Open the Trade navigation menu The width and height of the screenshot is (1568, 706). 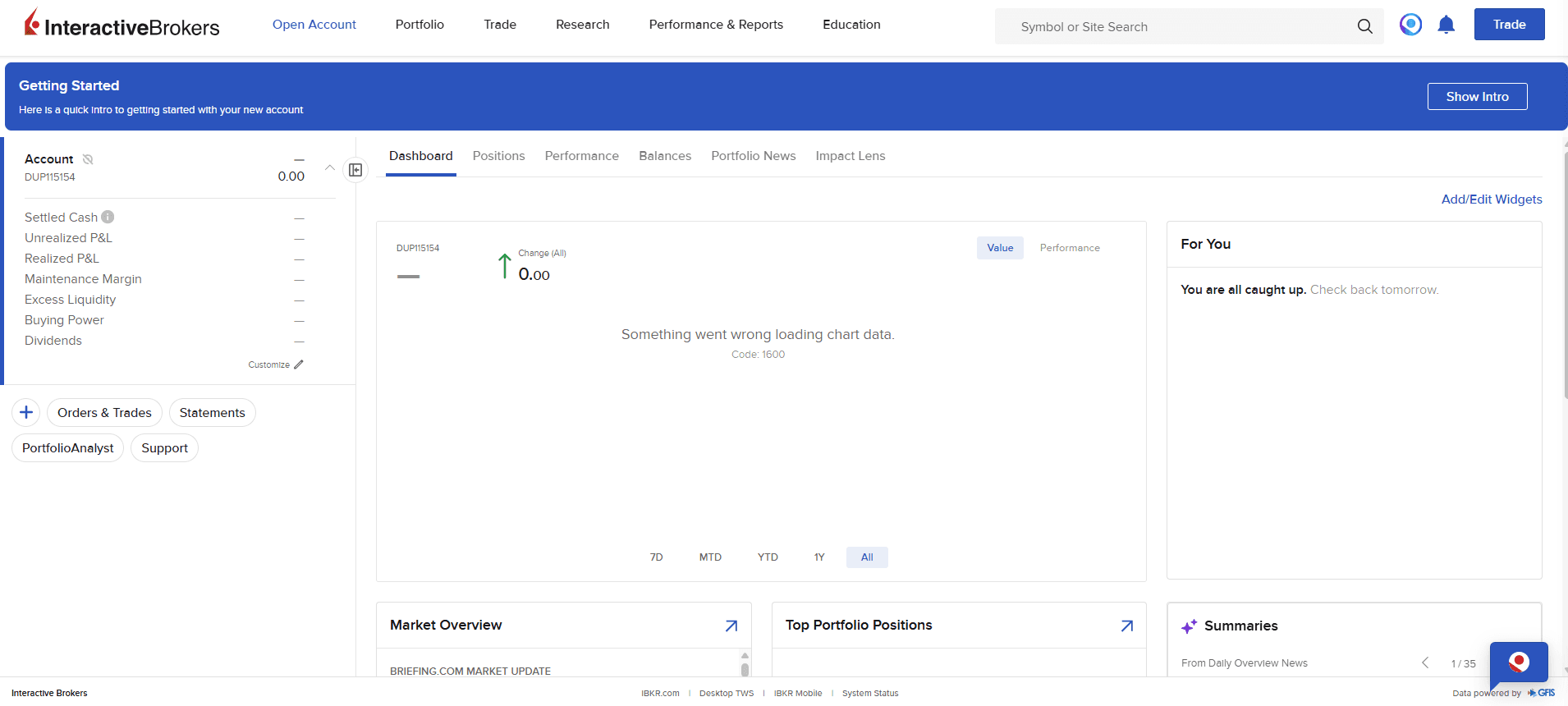[x=500, y=25]
